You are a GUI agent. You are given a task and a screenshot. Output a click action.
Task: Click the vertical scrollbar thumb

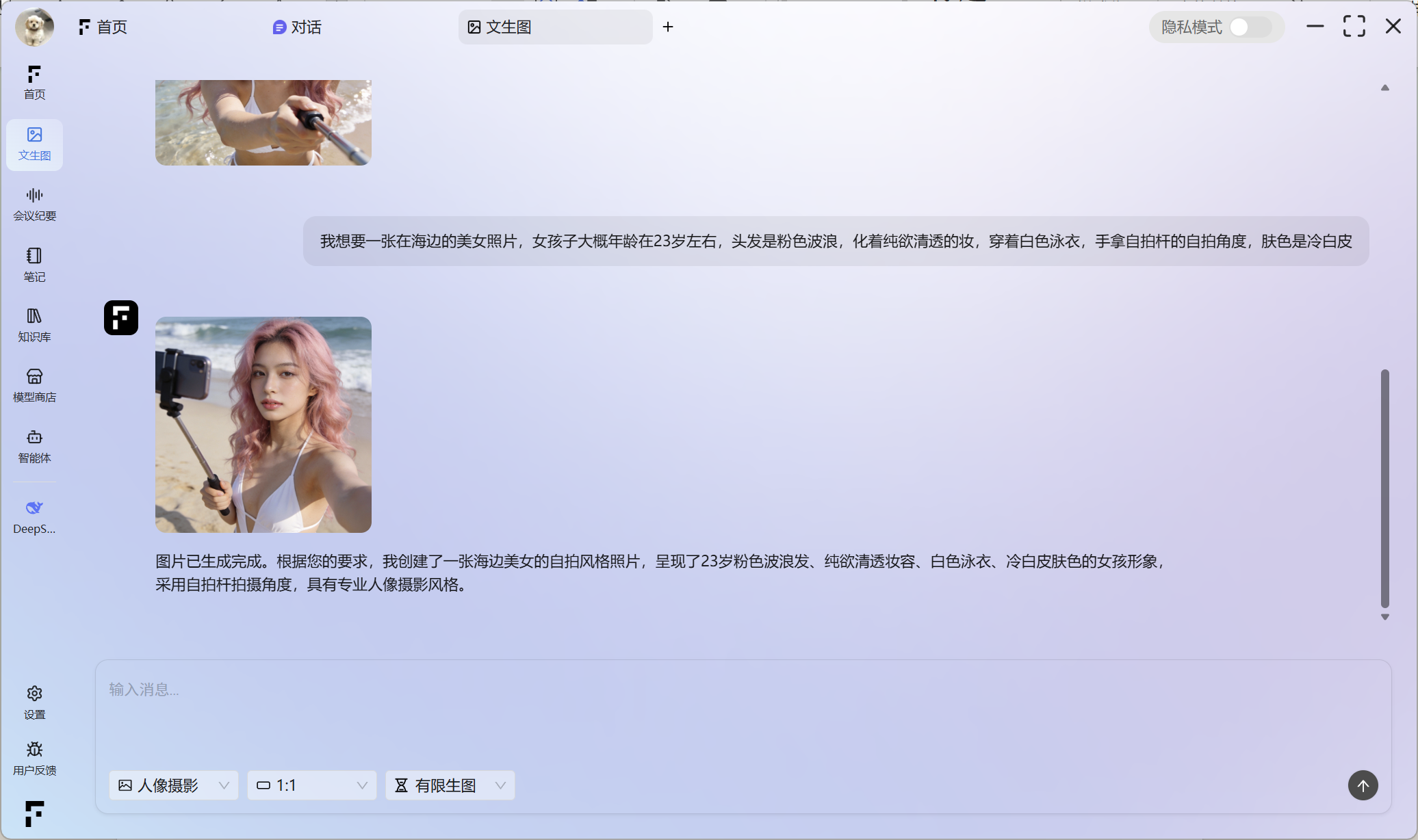[x=1384, y=487]
